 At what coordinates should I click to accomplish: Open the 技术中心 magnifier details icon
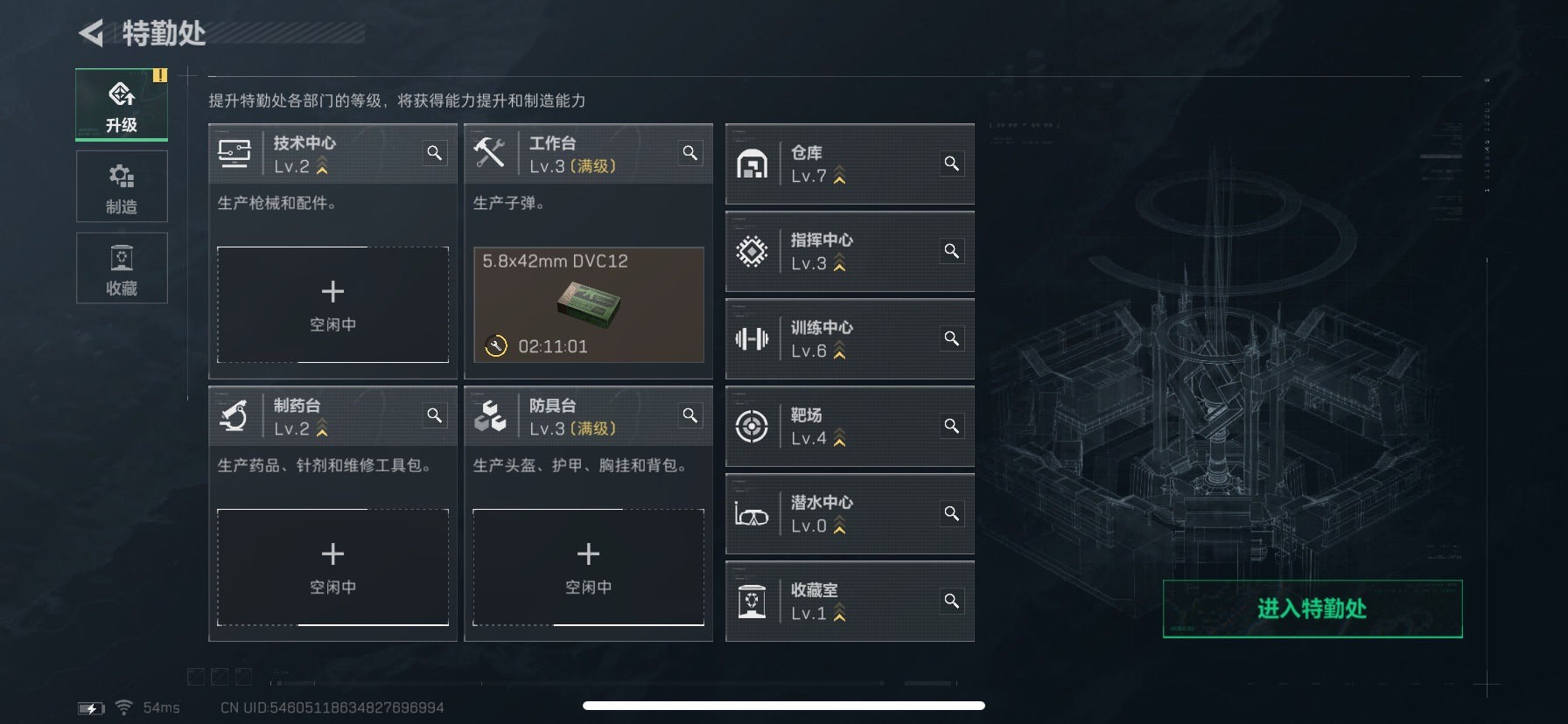point(434,153)
